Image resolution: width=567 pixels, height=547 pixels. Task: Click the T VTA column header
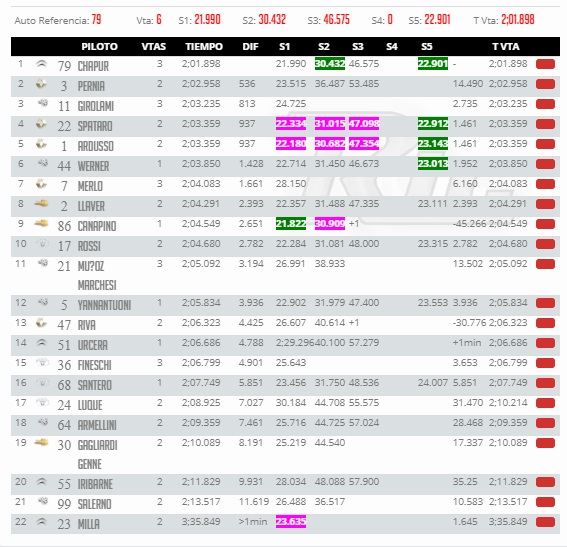[506, 47]
